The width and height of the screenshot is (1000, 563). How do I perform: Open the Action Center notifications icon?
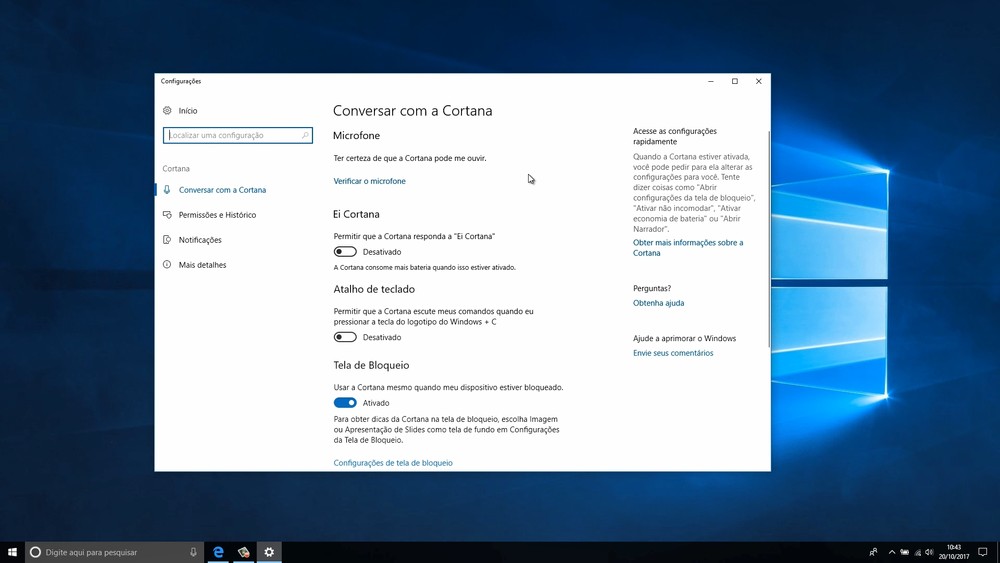(983, 552)
